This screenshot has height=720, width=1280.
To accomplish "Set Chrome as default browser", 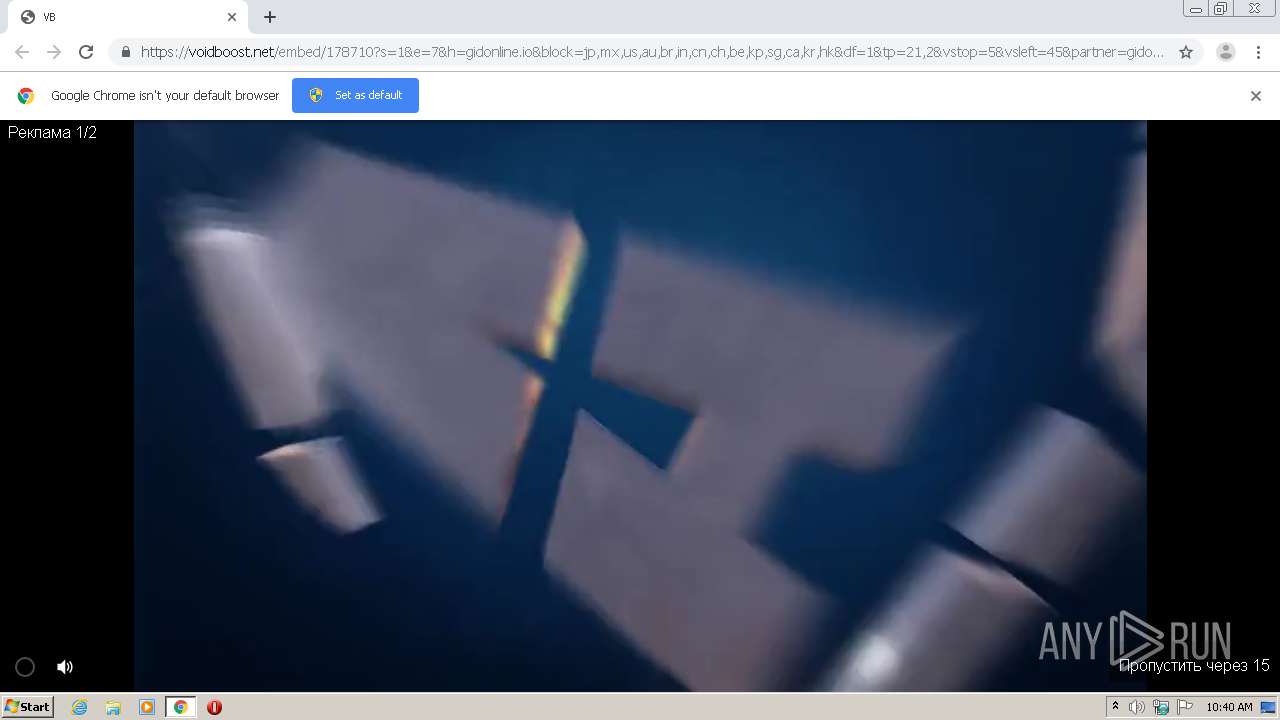I will coord(355,95).
